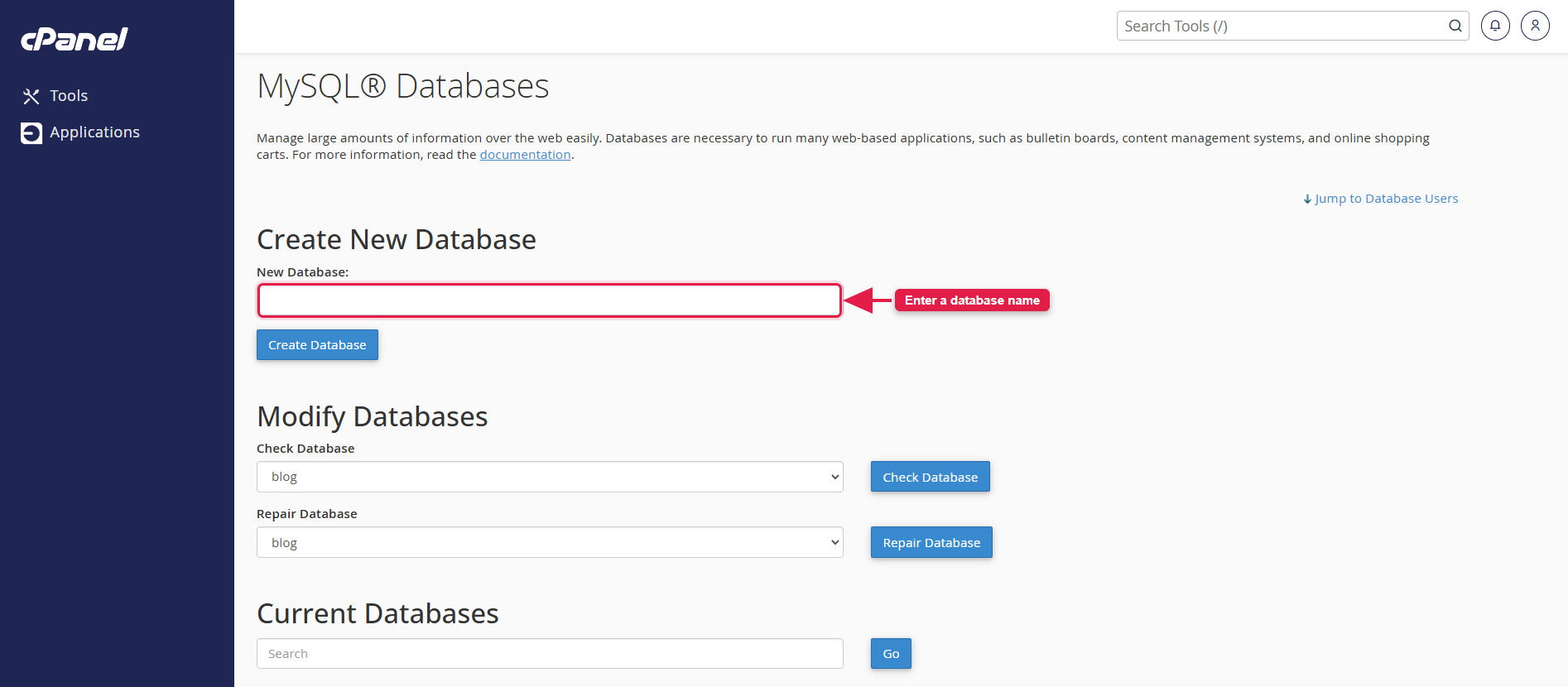Open the Check Database dropdown

550,477
